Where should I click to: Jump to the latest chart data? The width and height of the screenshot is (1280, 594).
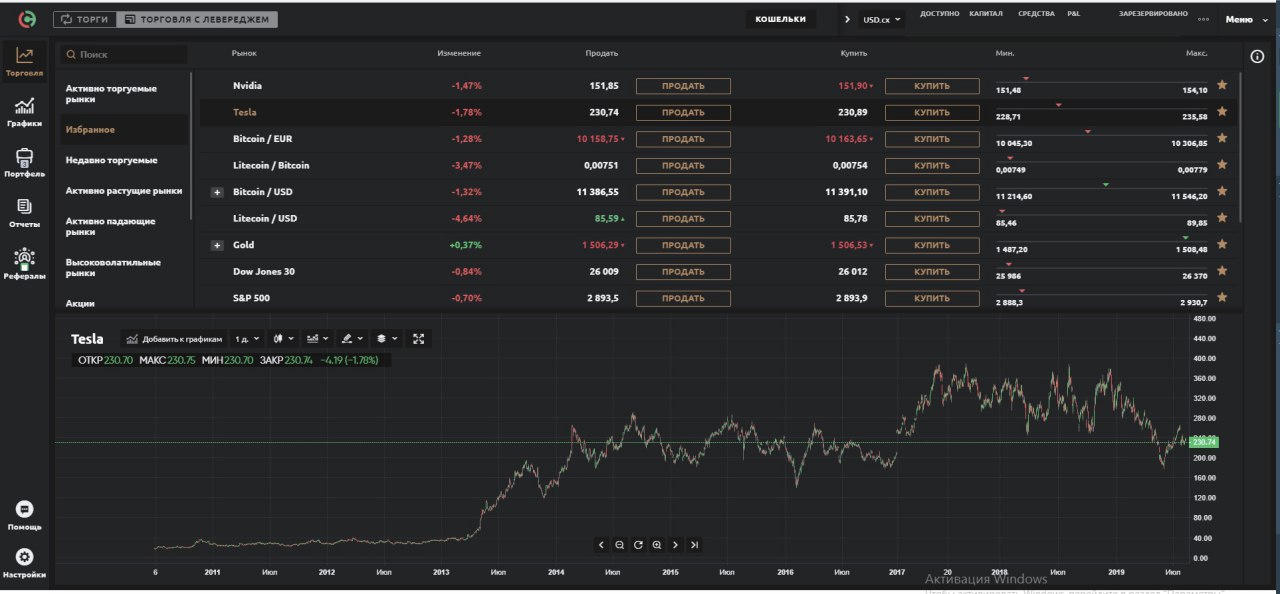pos(694,545)
